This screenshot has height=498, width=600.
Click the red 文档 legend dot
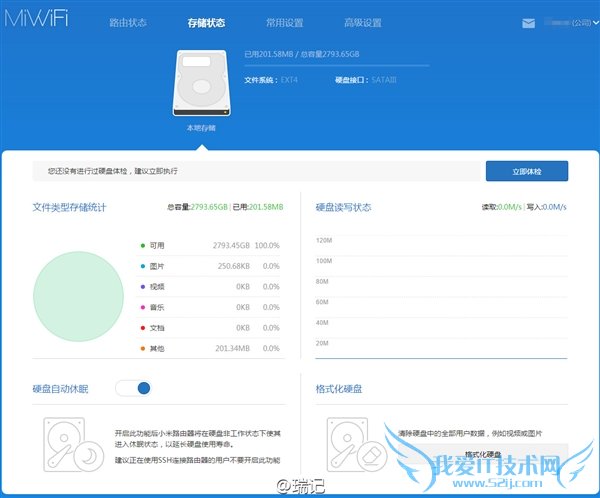(143, 328)
